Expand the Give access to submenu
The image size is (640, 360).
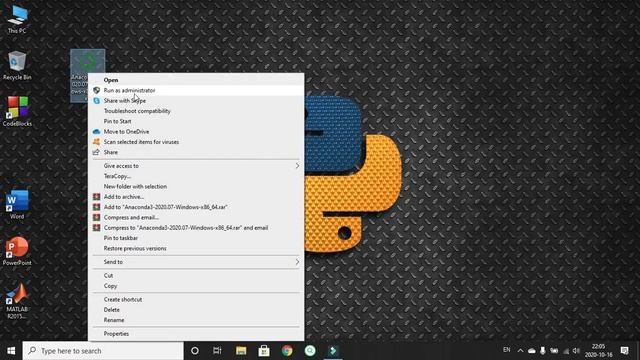pyautogui.click(x=196, y=166)
